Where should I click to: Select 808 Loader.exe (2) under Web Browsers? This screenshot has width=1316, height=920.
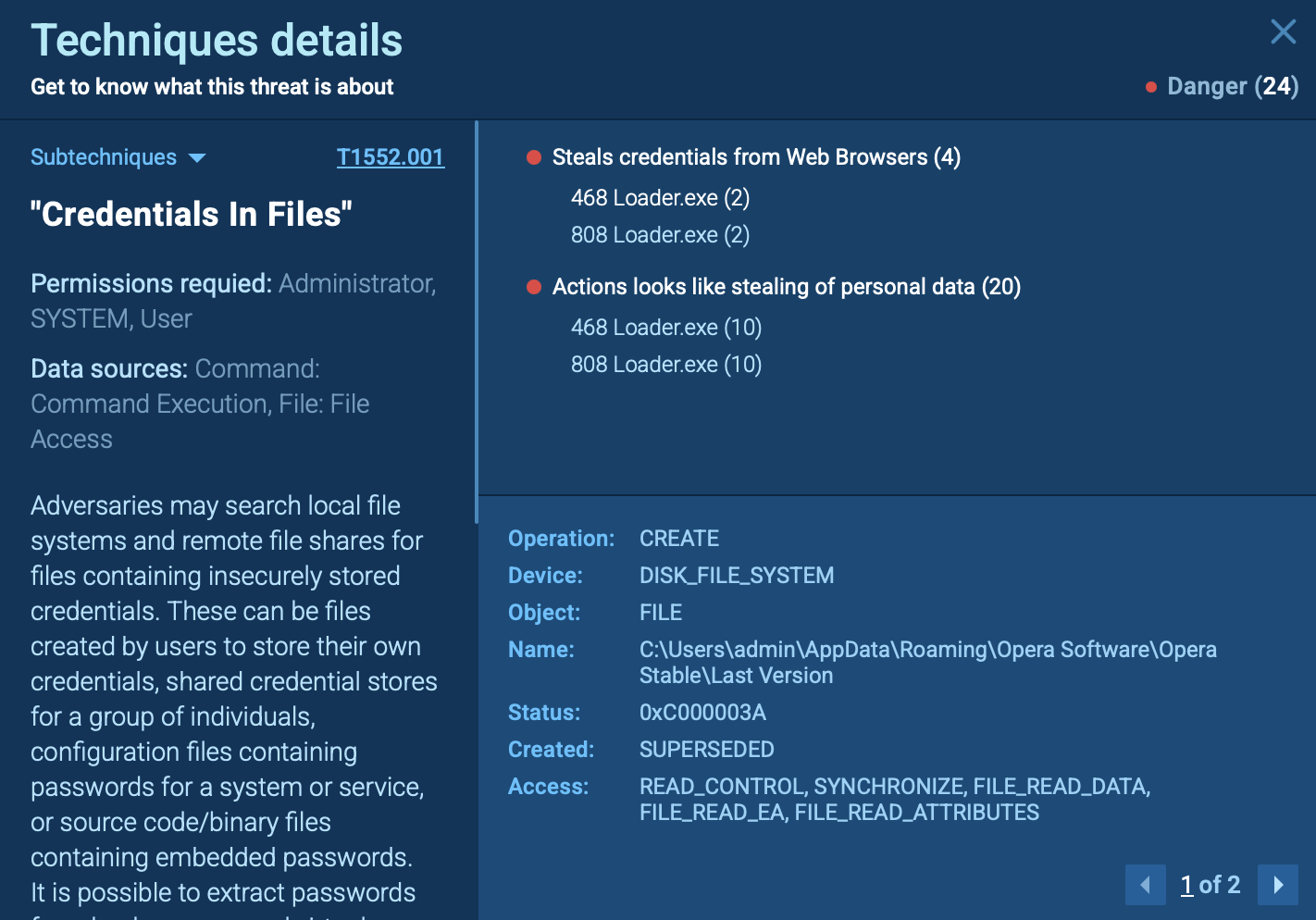click(660, 235)
